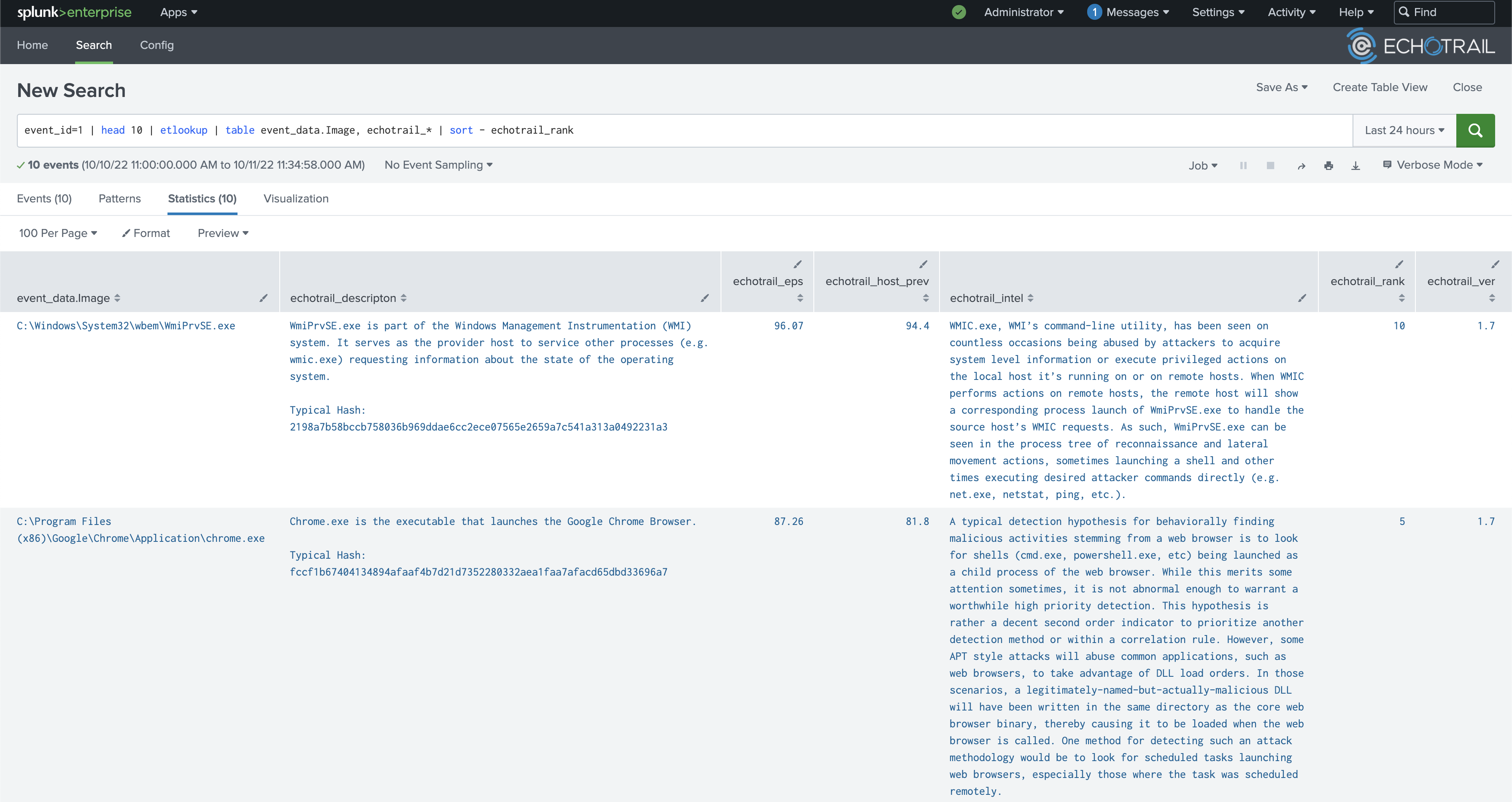Switch to the Events (10) tab

[x=44, y=198]
